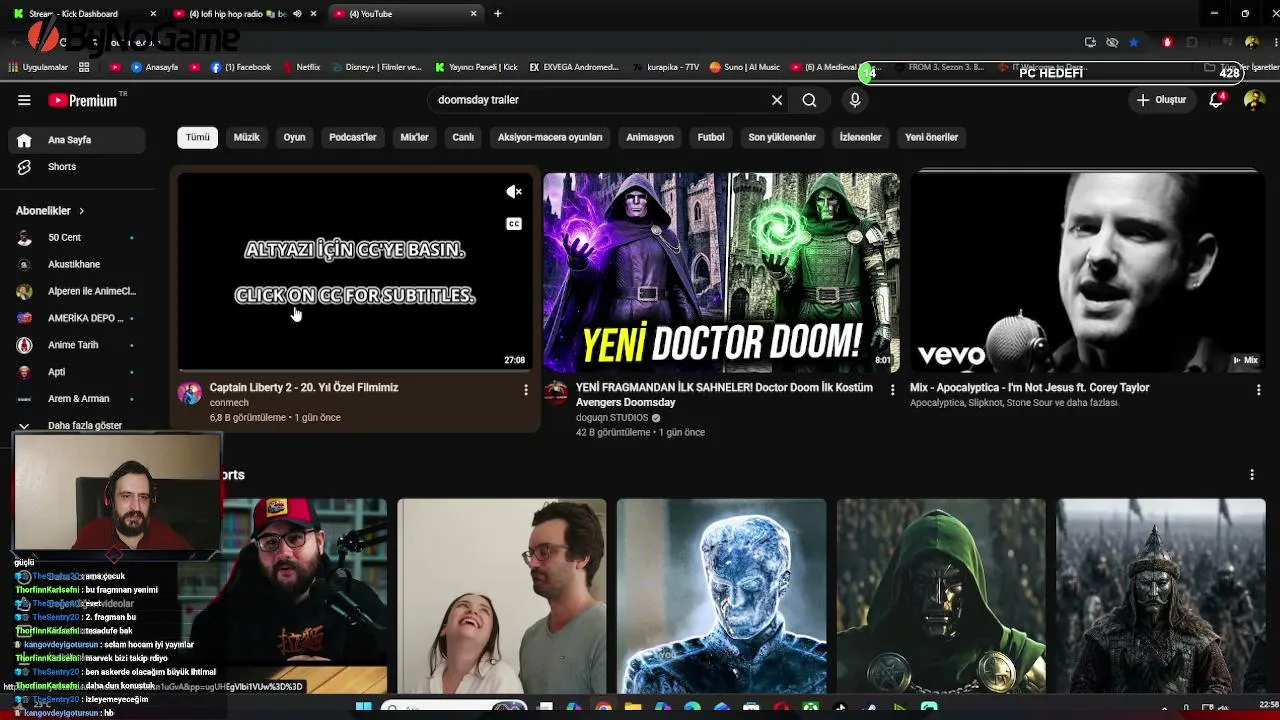Open the green-hooded Doom Shorts thumbnail
The width and height of the screenshot is (1280, 720).
941,596
